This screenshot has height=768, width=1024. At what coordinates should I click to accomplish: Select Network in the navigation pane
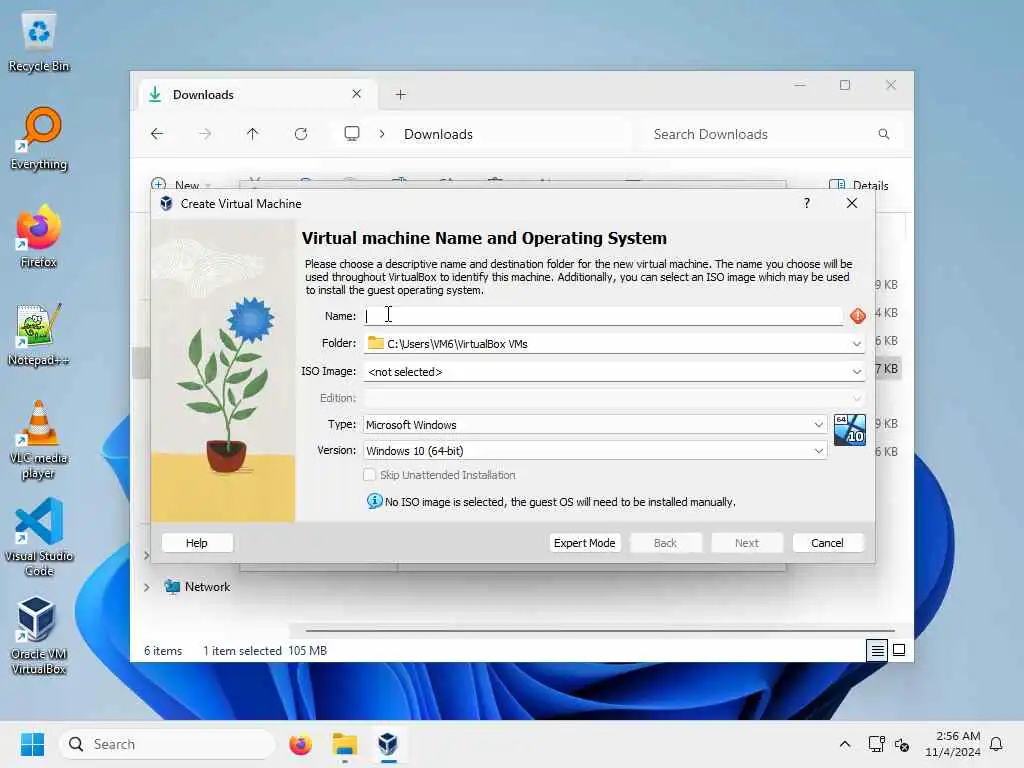tap(206, 587)
